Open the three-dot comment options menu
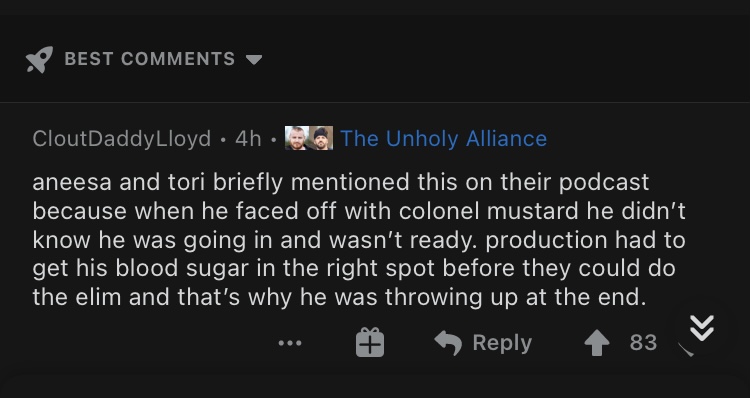 point(290,343)
